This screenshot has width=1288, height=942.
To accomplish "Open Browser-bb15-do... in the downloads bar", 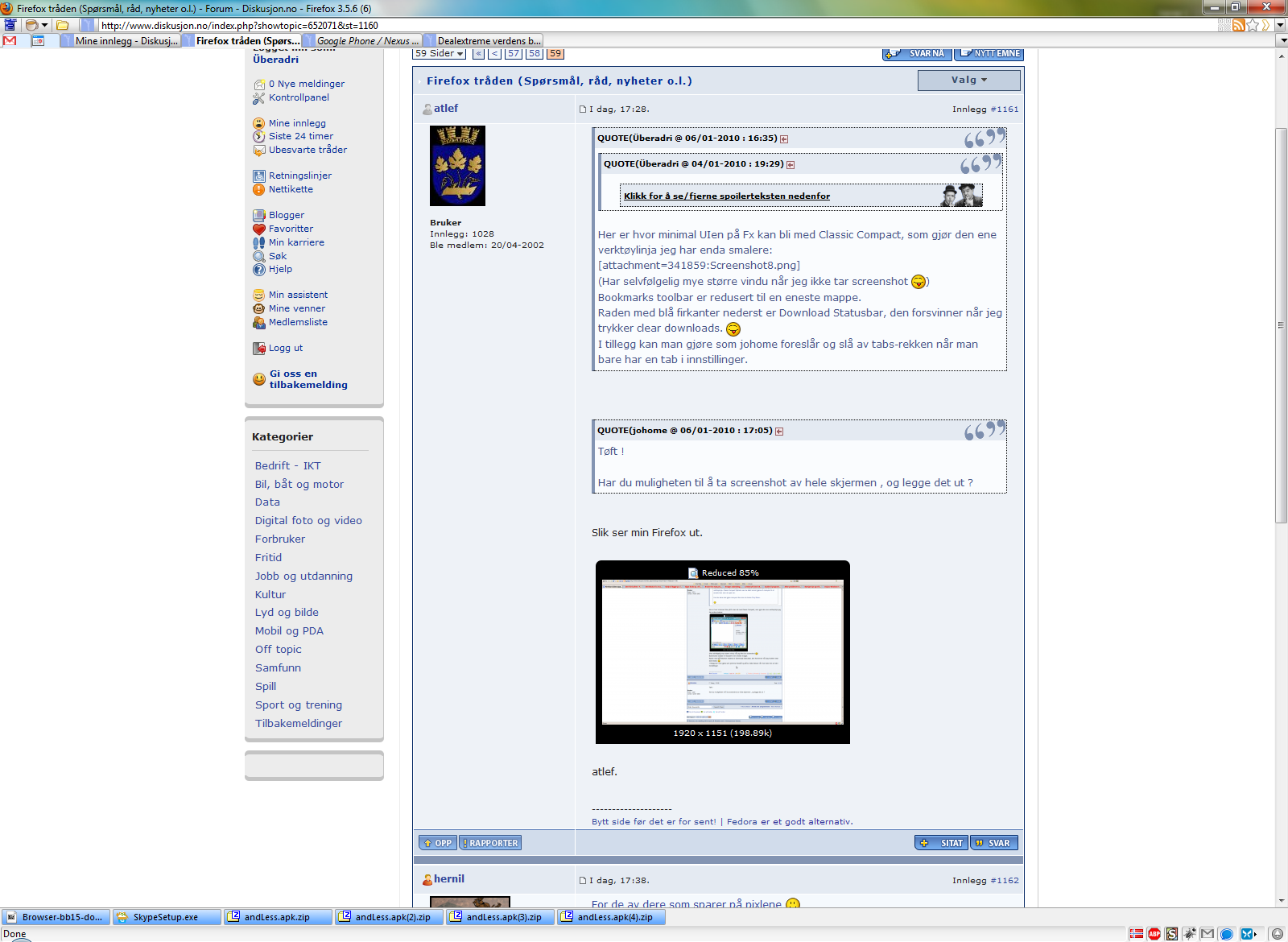I will (x=56, y=917).
